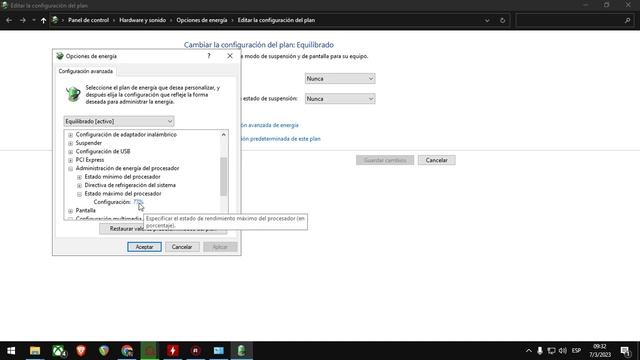This screenshot has height=360, width=640.
Task: Open Hardware y sonido breadcrumb
Action: [x=142, y=20]
